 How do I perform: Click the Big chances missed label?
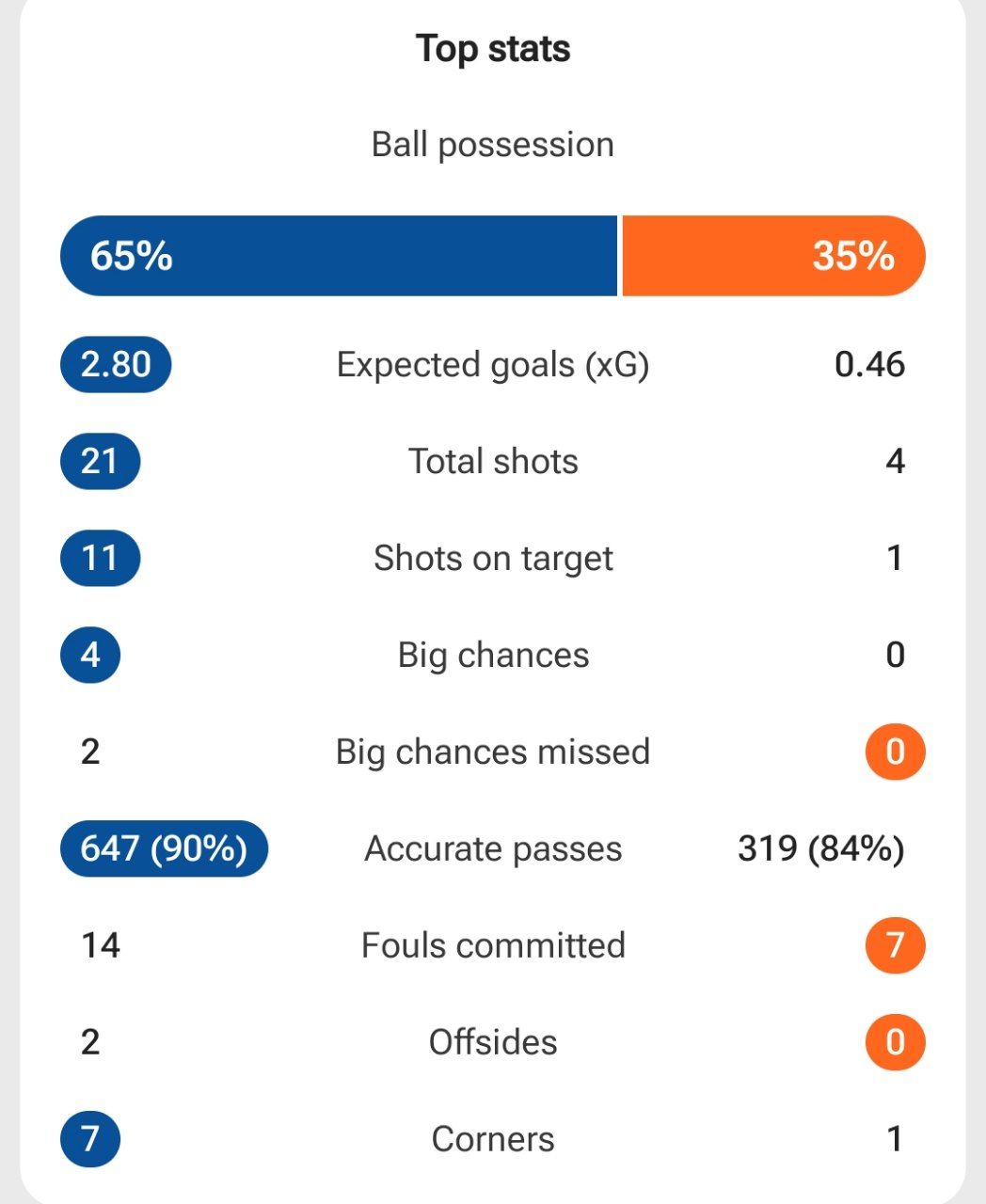click(x=493, y=752)
